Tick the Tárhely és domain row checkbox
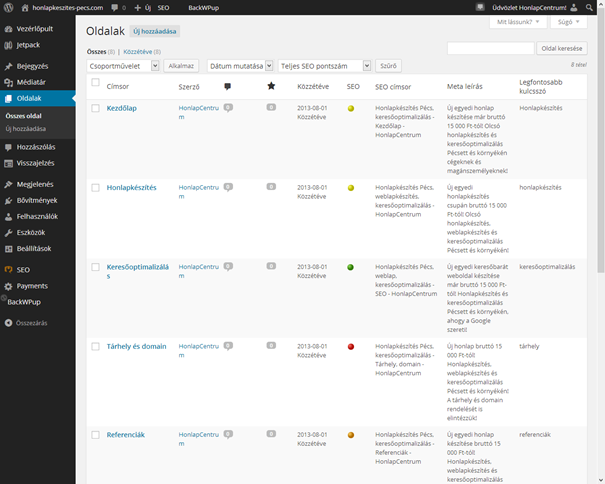This screenshot has width=605, height=484. 95,347
